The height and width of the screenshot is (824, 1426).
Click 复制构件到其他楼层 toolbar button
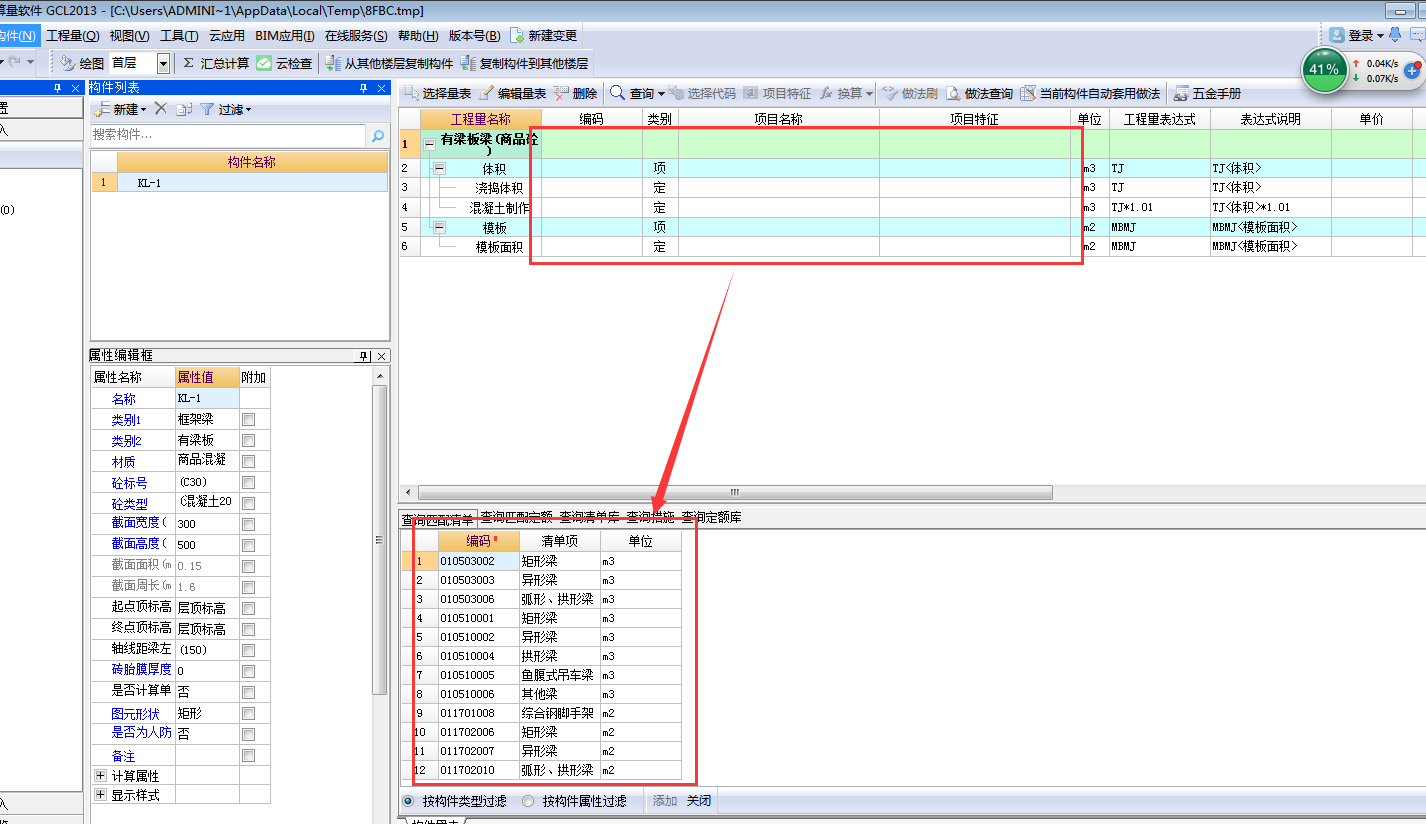coord(524,63)
